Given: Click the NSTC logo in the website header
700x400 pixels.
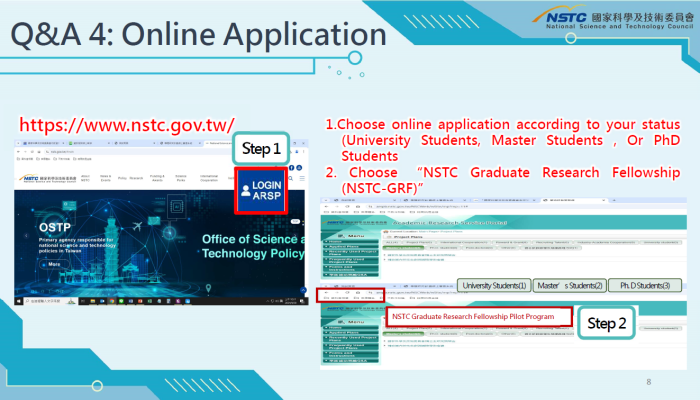Looking at the screenshot, I should pos(48,179).
